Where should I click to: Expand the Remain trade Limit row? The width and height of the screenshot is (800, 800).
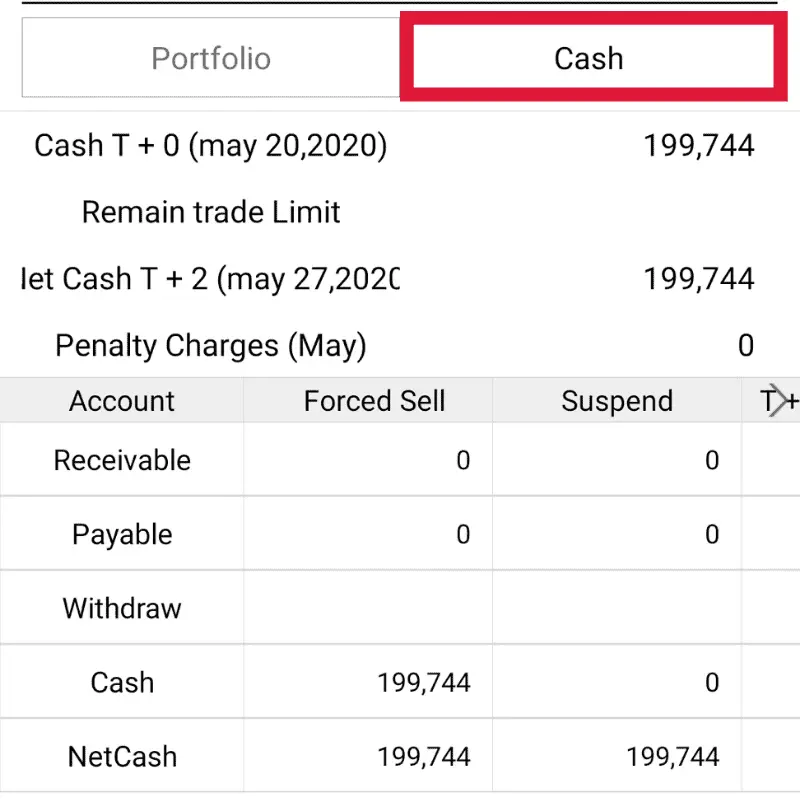tap(210, 212)
